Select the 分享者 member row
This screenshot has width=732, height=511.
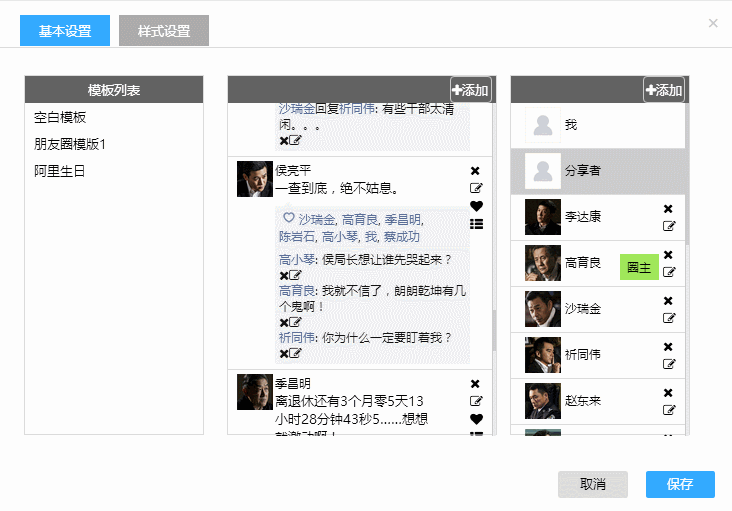[598, 171]
